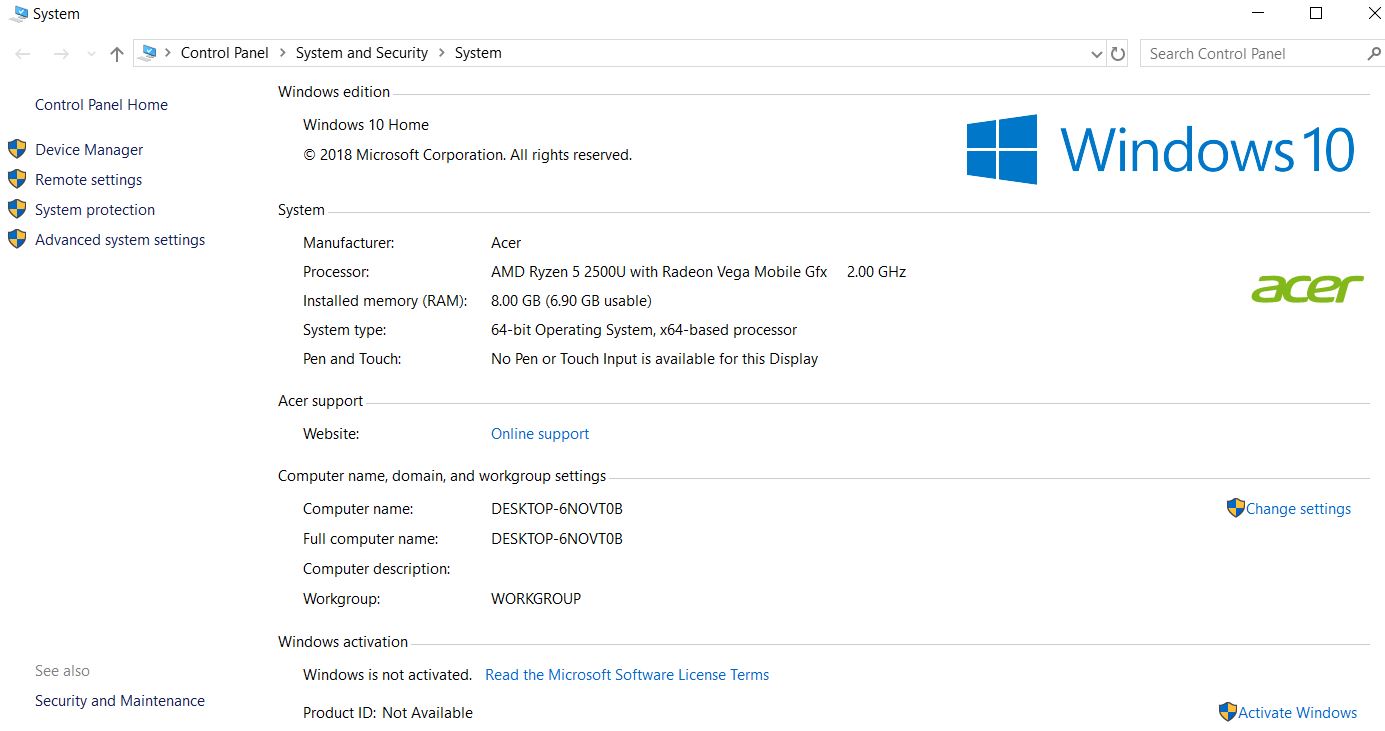The width and height of the screenshot is (1385, 731).
Task: Go up one level with up arrow
Action: point(117,54)
